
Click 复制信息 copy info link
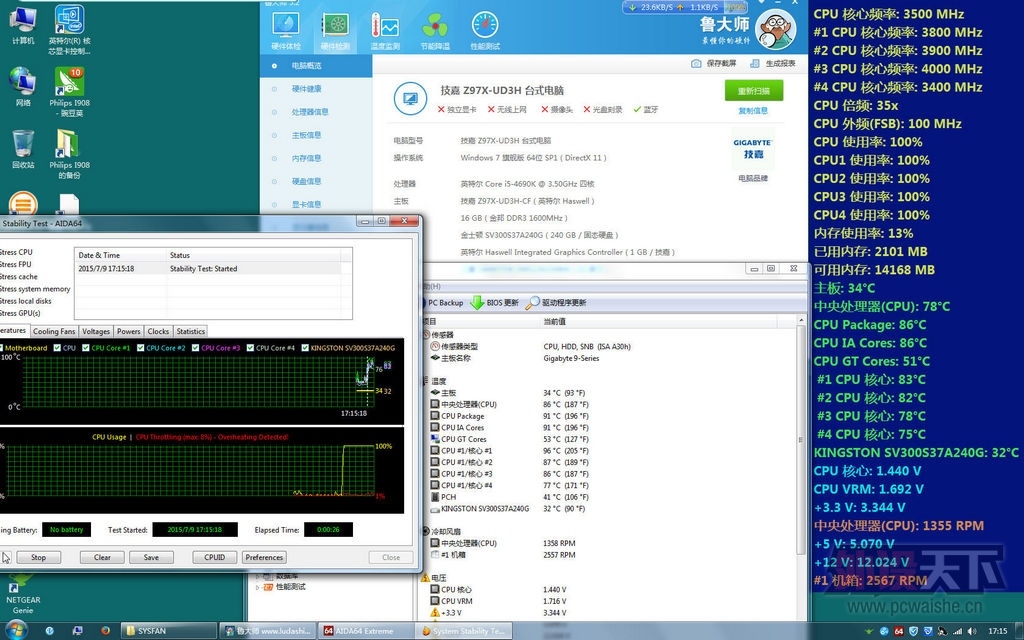pyautogui.click(x=753, y=111)
